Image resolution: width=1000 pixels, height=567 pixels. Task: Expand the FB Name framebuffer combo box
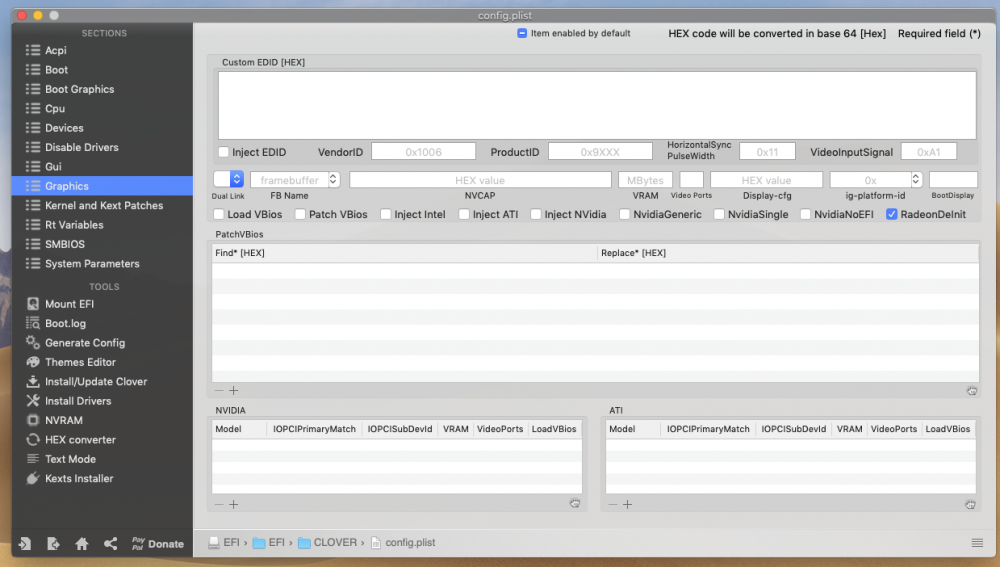pyautogui.click(x=333, y=180)
